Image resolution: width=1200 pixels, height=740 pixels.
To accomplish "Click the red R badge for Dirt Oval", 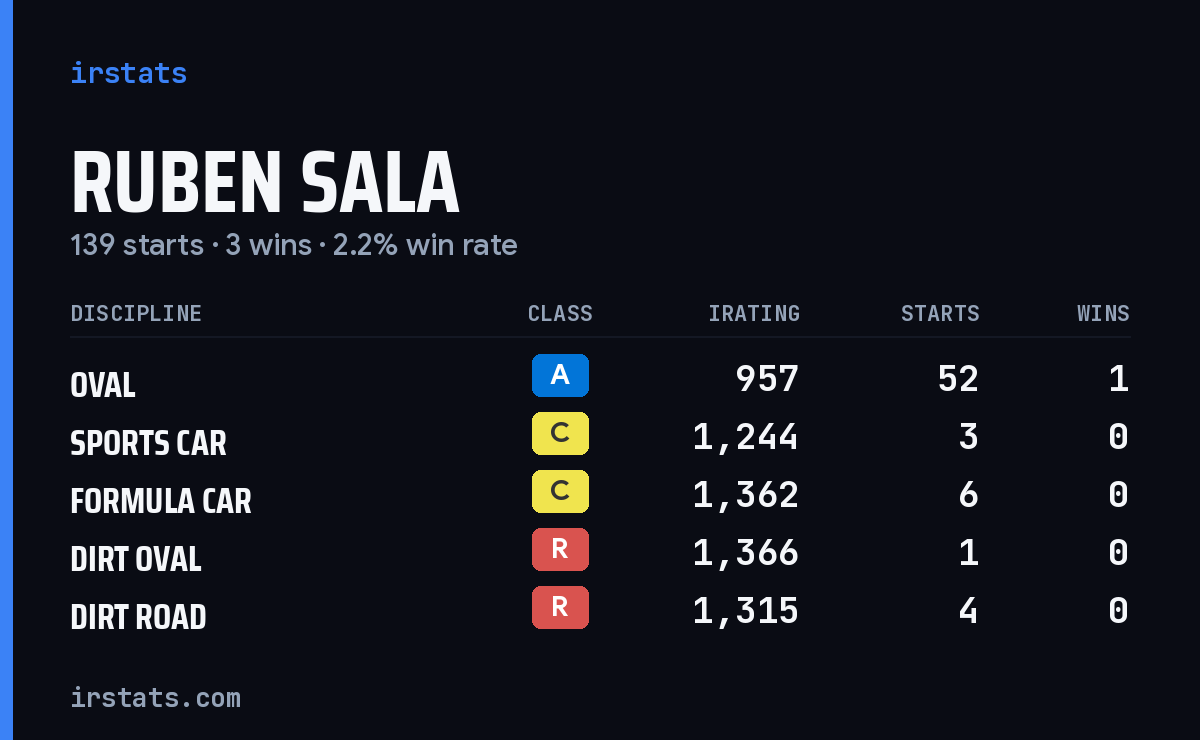I will (560, 549).
